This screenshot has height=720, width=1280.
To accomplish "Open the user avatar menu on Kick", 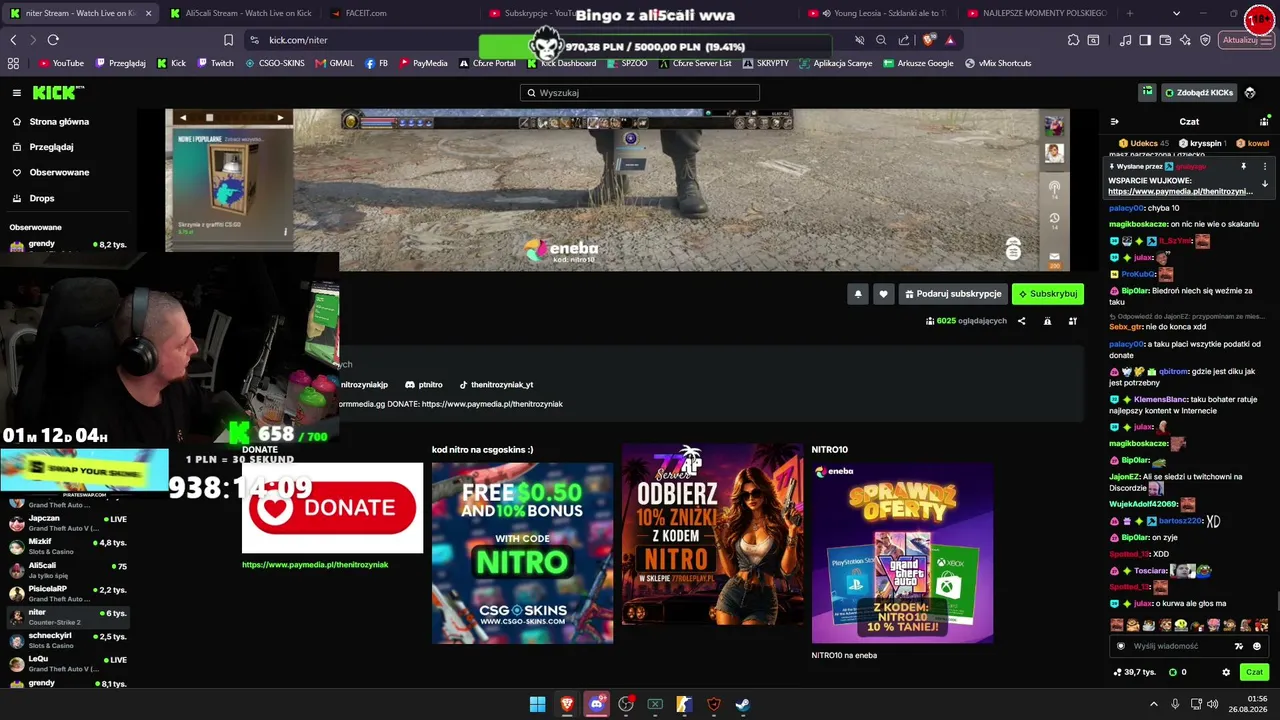I will pos(1250,93).
